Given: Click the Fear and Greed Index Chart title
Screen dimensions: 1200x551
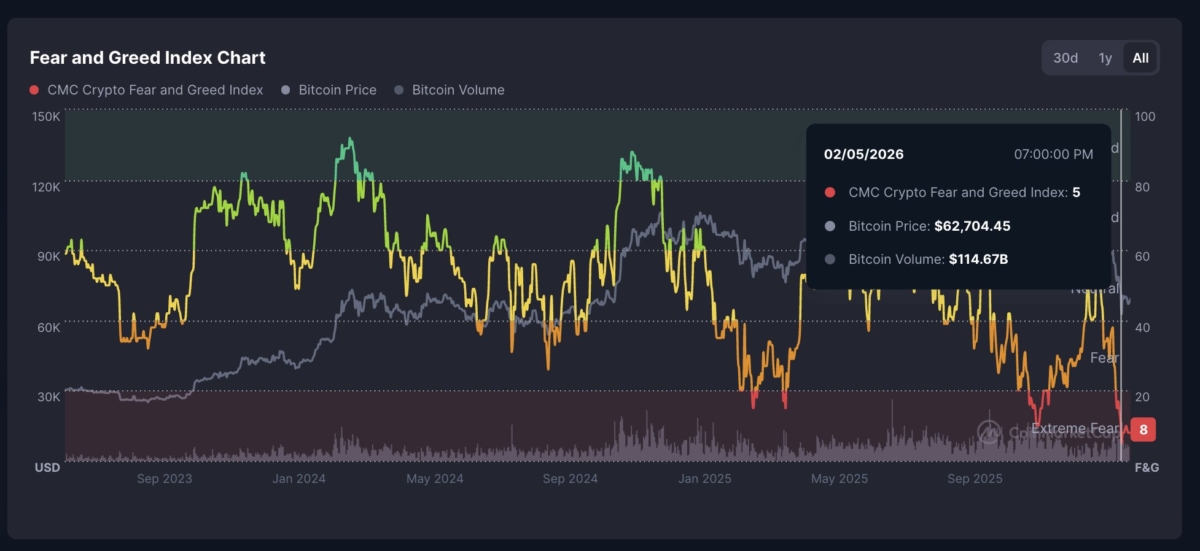Looking at the screenshot, I should (148, 58).
